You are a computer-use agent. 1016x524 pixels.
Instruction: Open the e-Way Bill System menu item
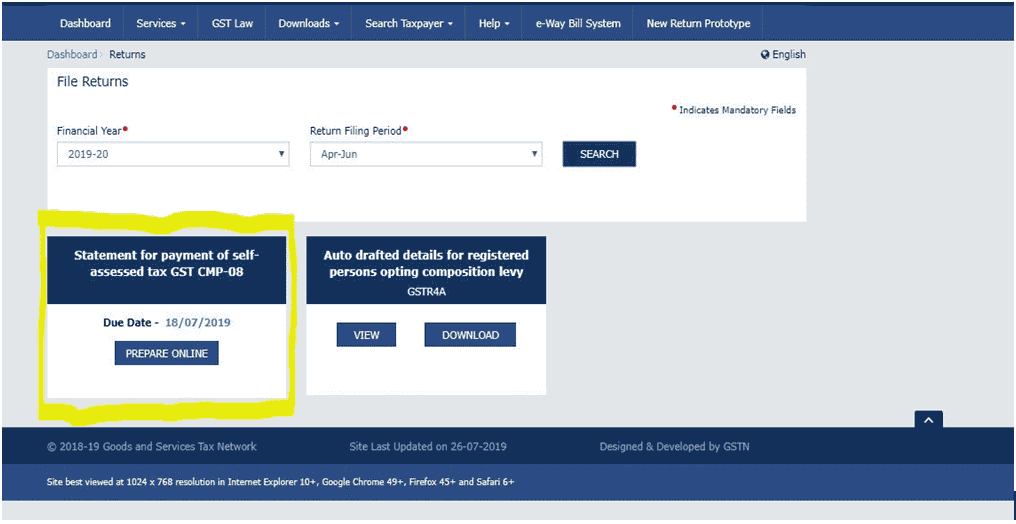pyautogui.click(x=577, y=23)
